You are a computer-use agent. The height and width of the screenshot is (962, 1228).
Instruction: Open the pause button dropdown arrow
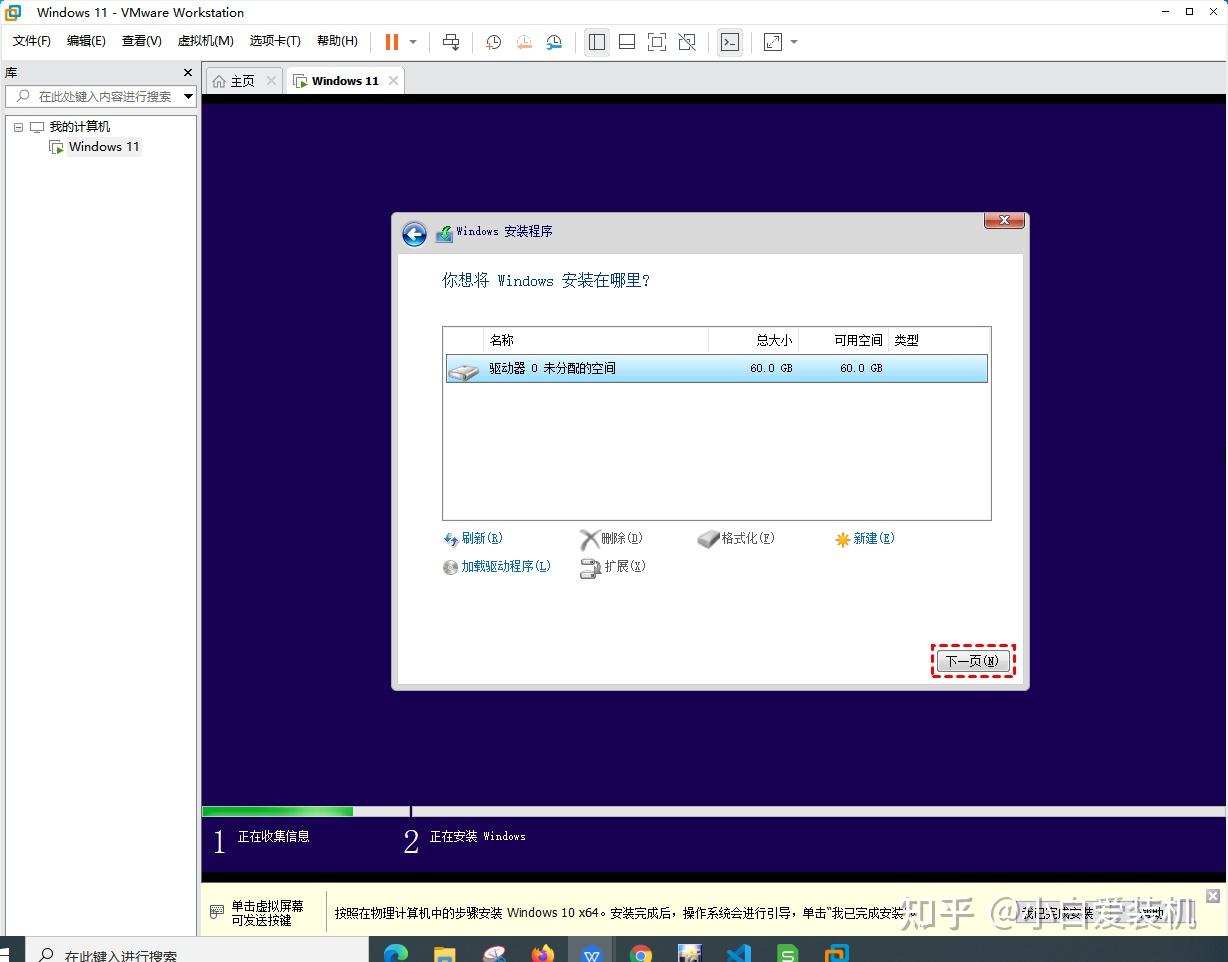(x=412, y=42)
